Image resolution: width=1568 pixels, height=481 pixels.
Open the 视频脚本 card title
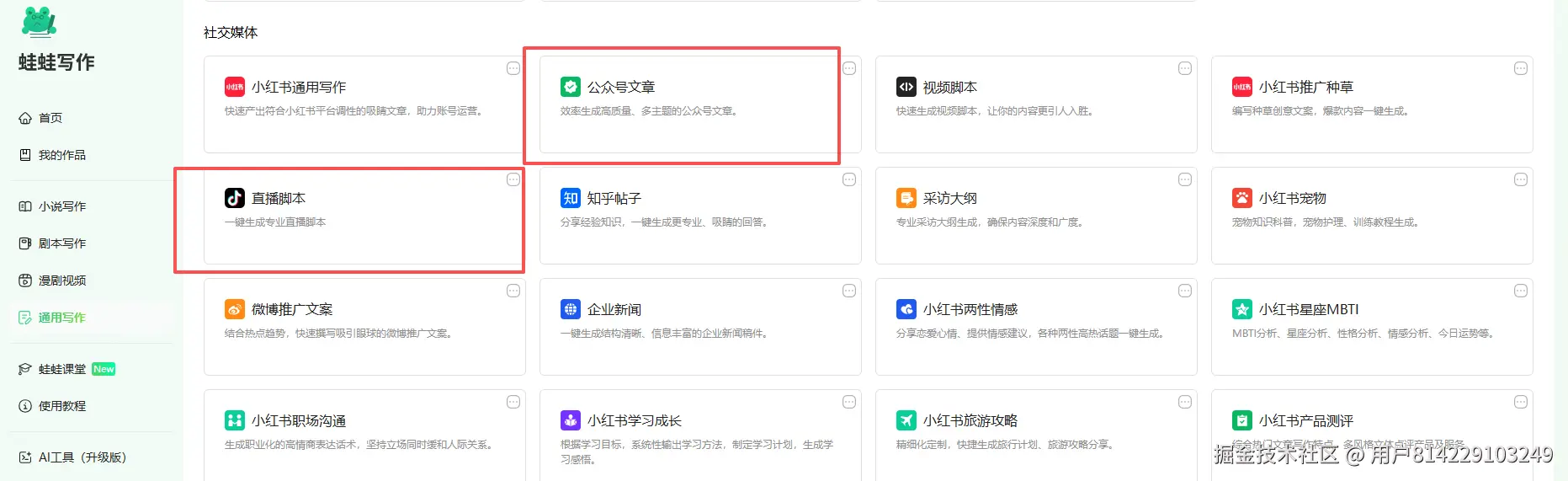[x=950, y=87]
